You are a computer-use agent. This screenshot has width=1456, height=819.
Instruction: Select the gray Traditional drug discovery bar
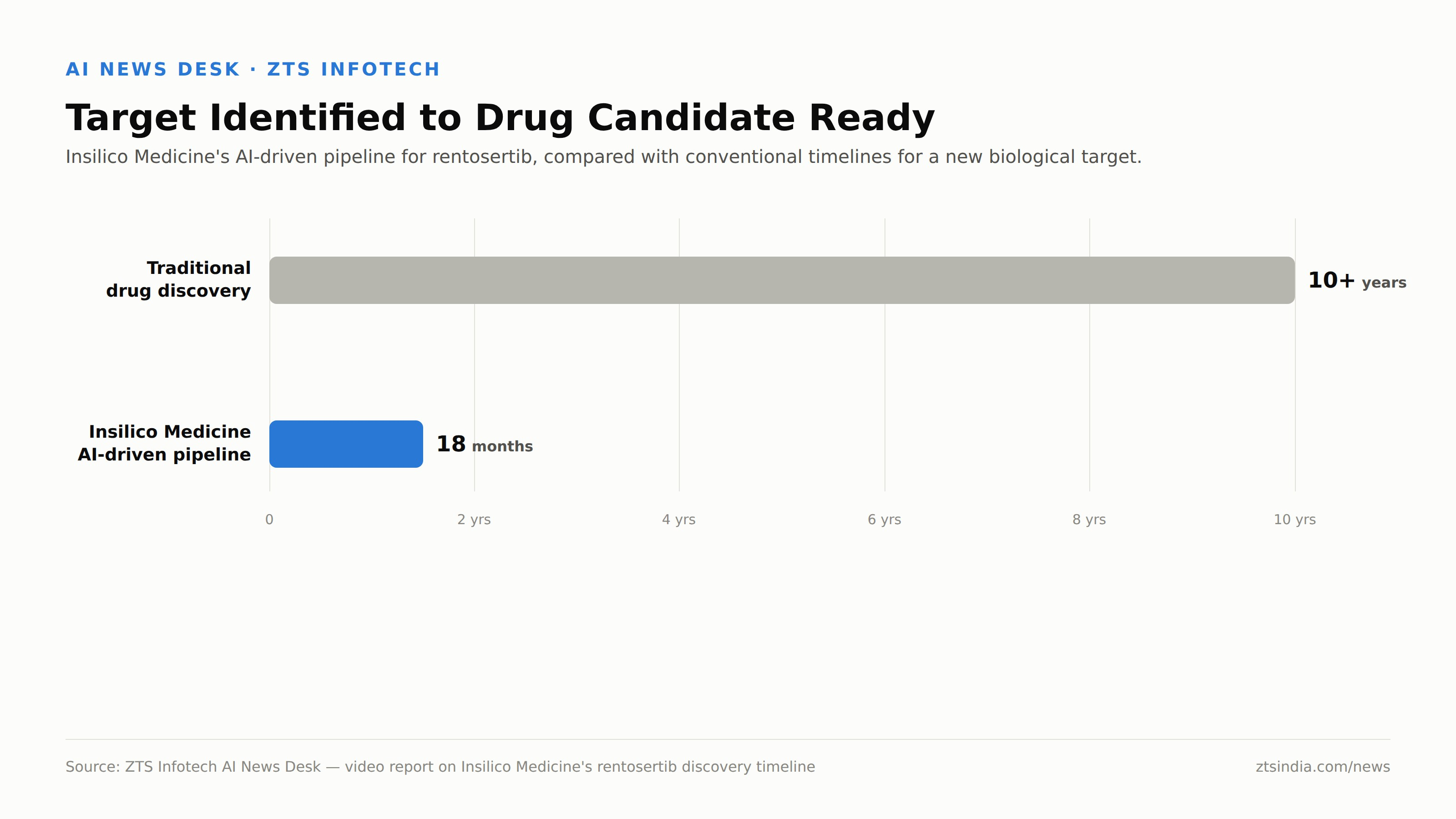782,280
